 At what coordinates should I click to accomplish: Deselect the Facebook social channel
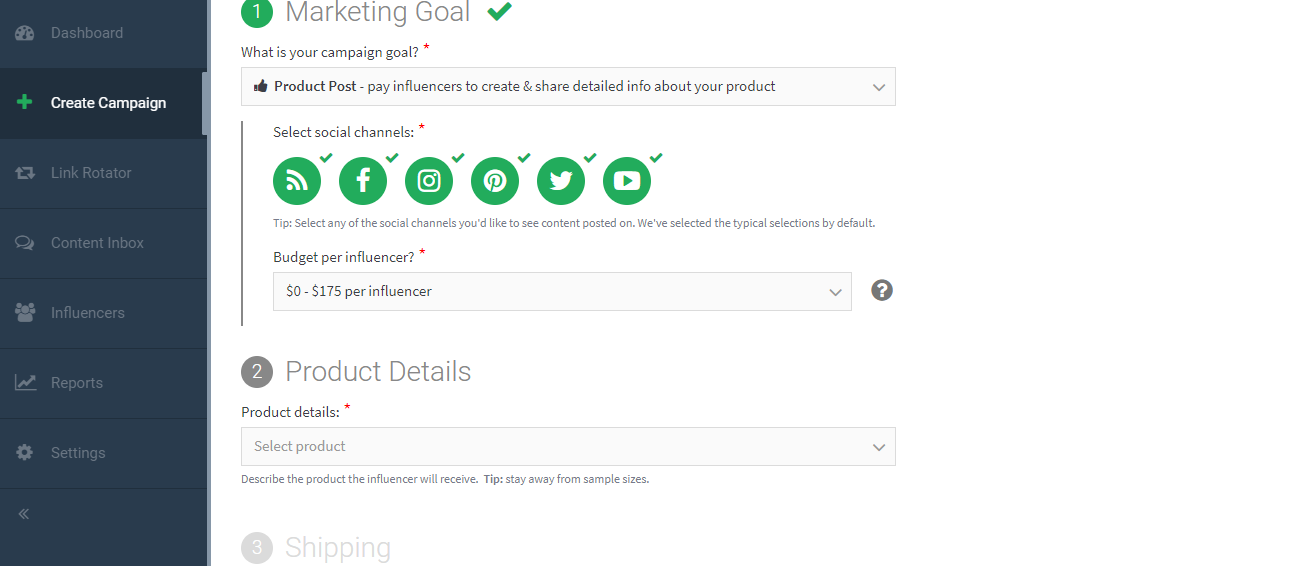point(363,181)
